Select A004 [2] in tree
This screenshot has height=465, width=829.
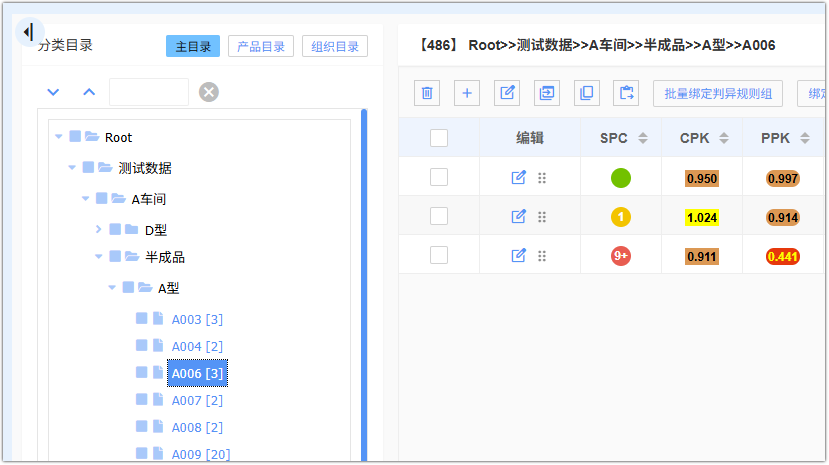pos(197,346)
